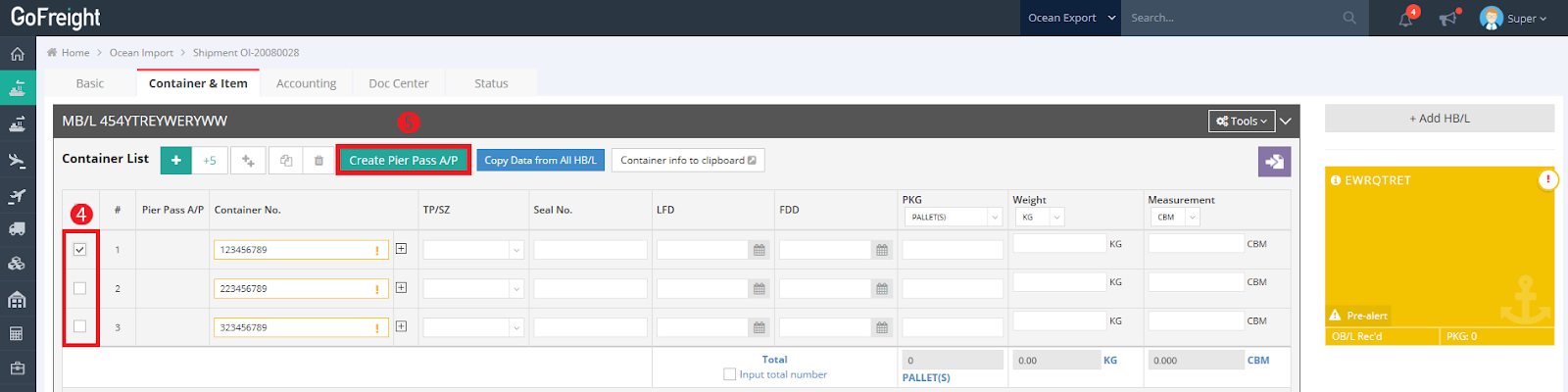Switch to the Accounting tab

pos(306,84)
